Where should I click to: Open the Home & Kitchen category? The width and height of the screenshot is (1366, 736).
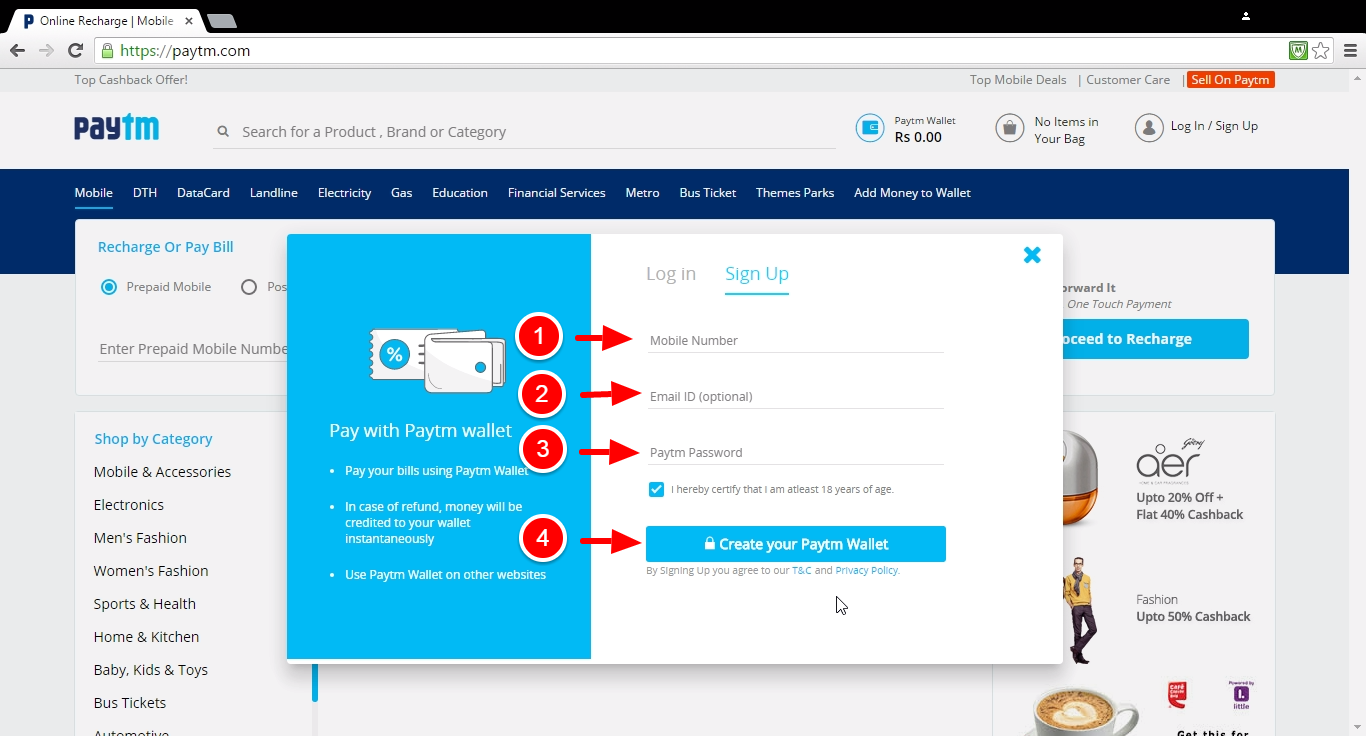146,637
